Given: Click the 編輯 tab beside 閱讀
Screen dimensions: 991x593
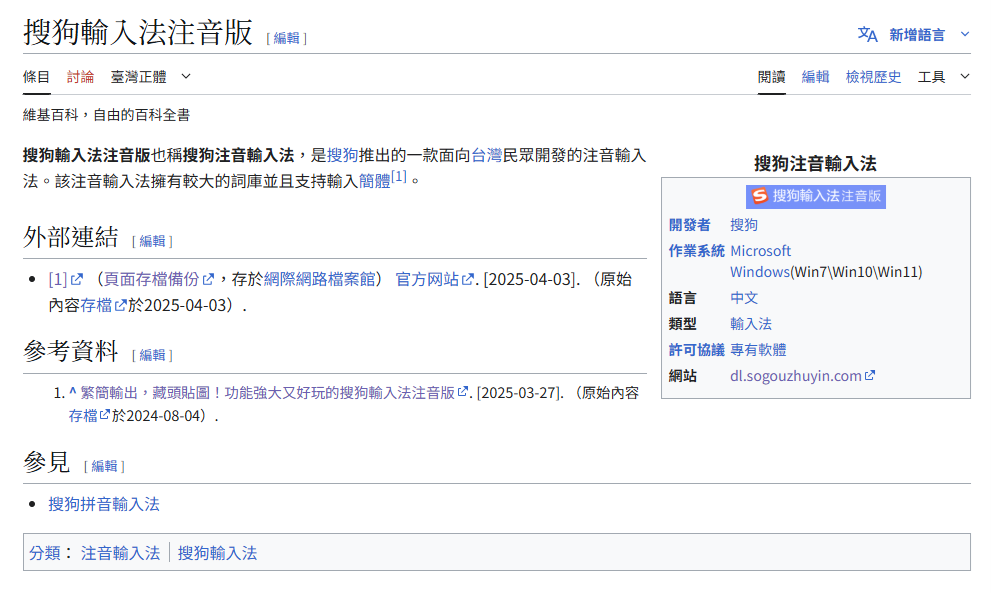Looking at the screenshot, I should point(815,76).
